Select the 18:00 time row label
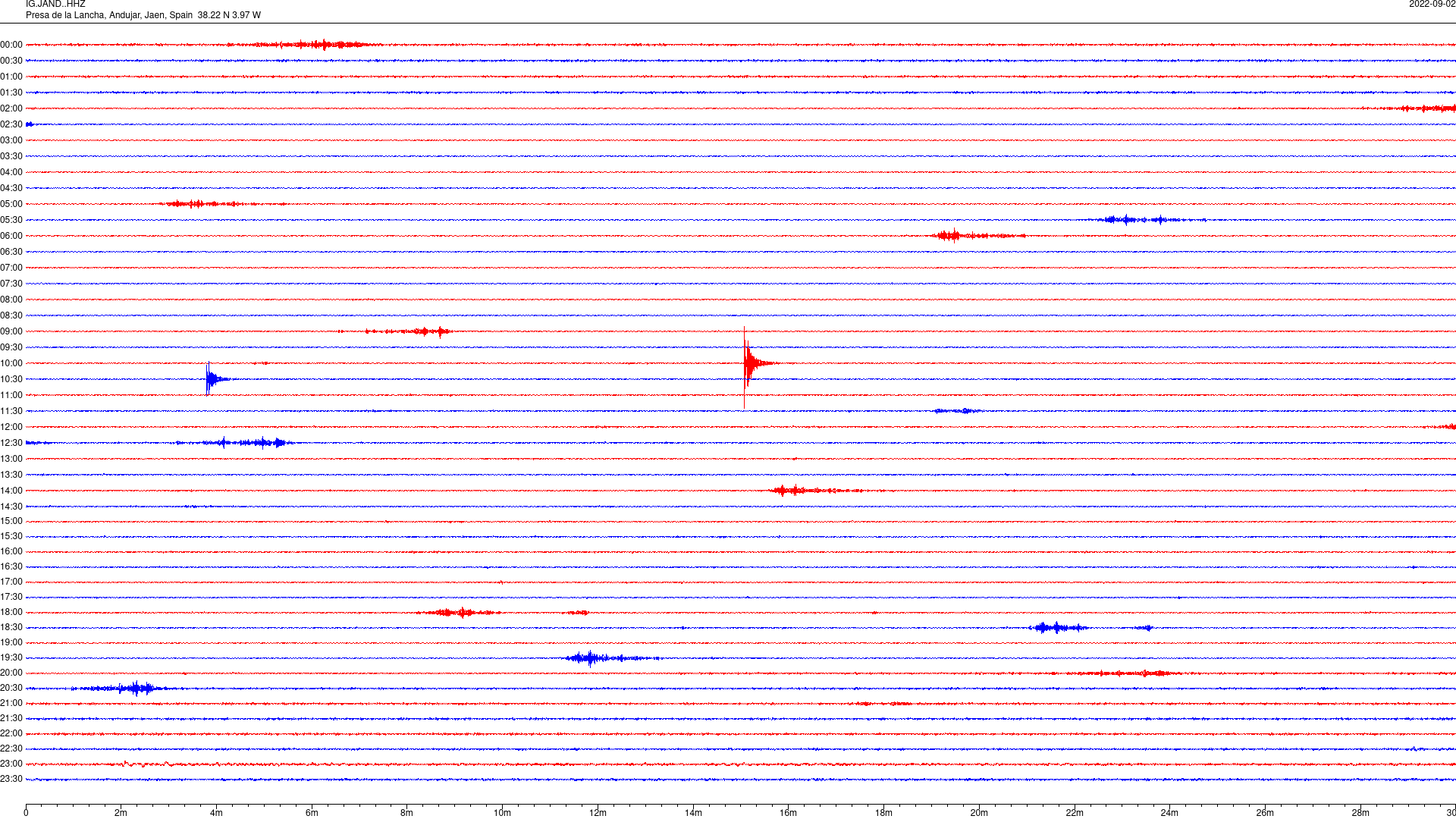The image size is (1456, 819). [11, 612]
